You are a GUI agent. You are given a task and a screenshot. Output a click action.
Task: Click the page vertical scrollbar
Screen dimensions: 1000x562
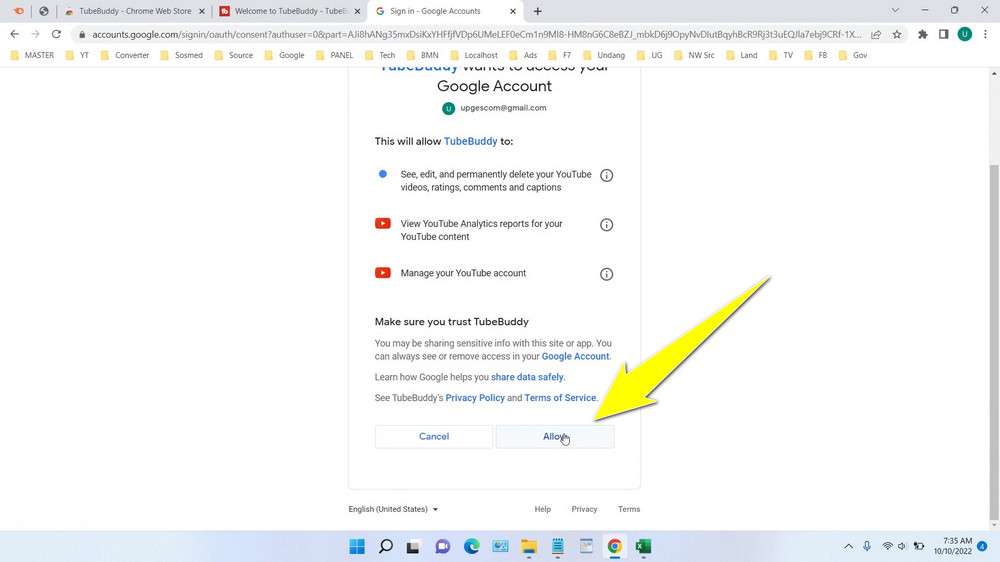coord(994,341)
